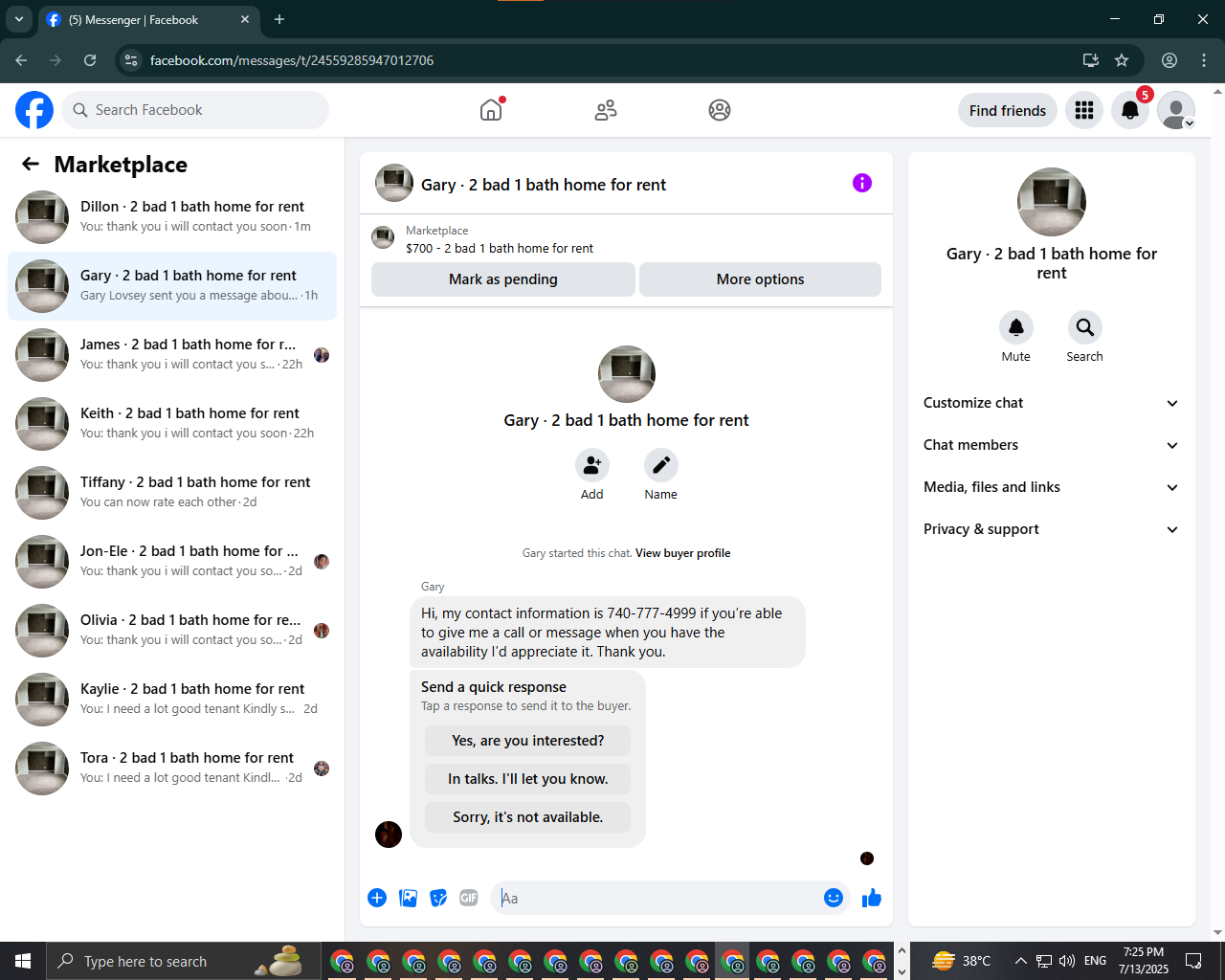Send a thumbs-up like
This screenshot has width=1225, height=980.
(x=872, y=898)
